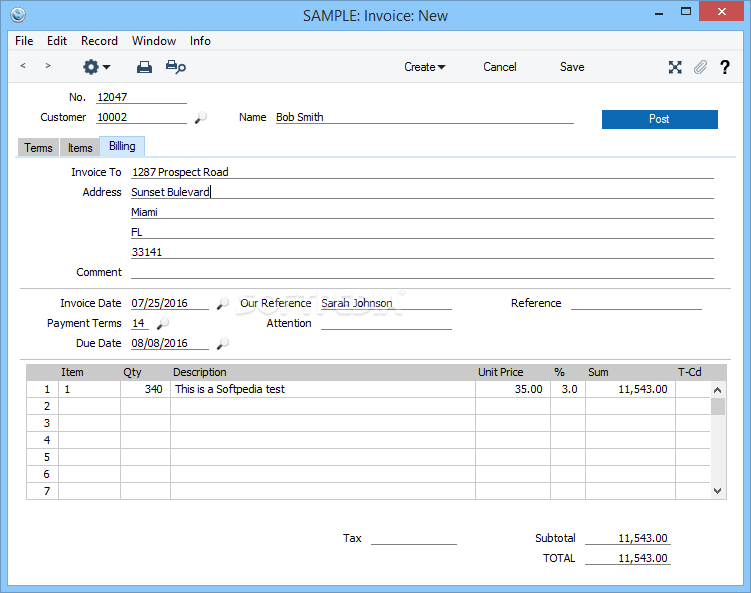751x593 pixels.
Task: Click the Tax field
Action: [414, 538]
